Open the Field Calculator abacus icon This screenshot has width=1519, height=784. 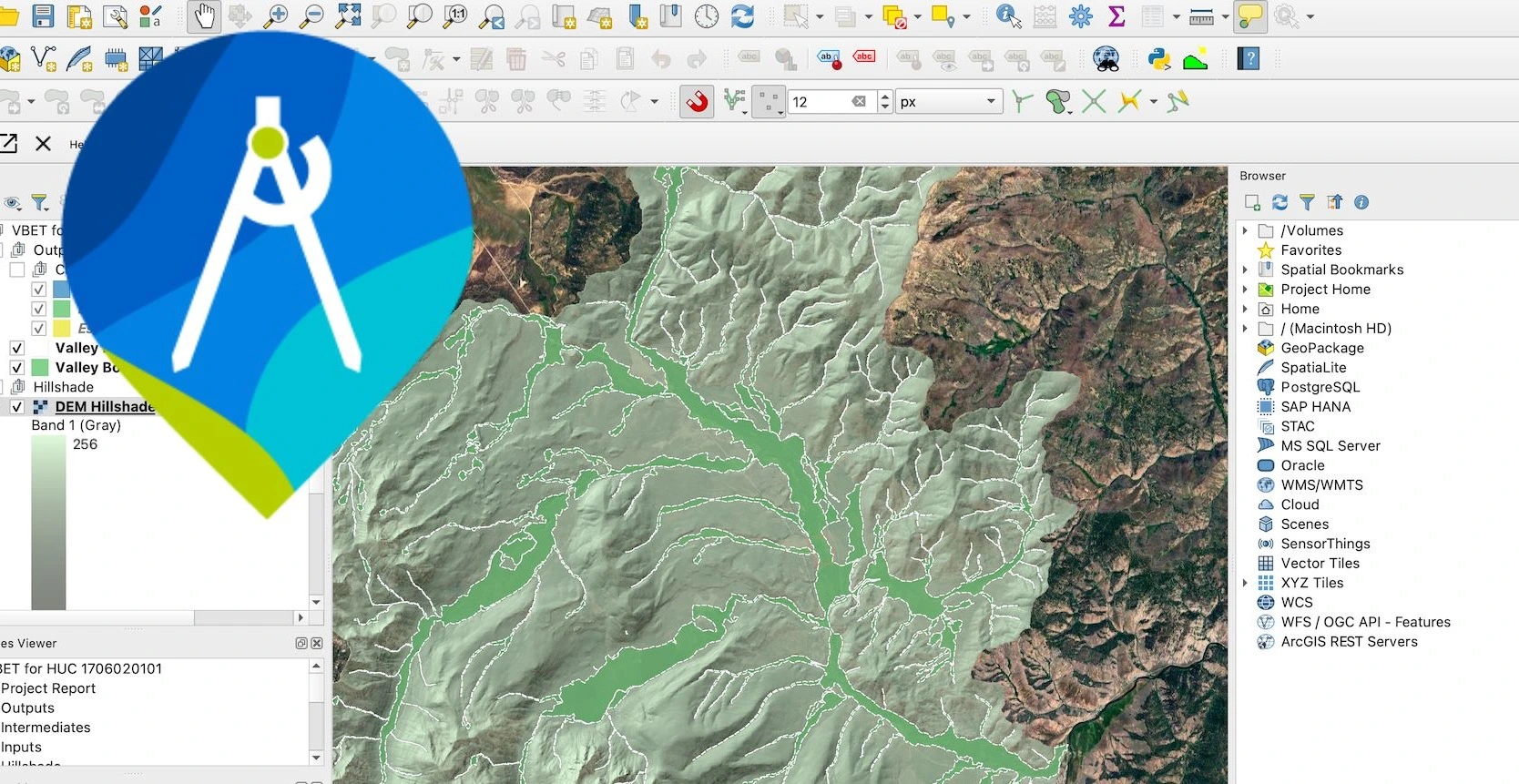tap(1045, 15)
